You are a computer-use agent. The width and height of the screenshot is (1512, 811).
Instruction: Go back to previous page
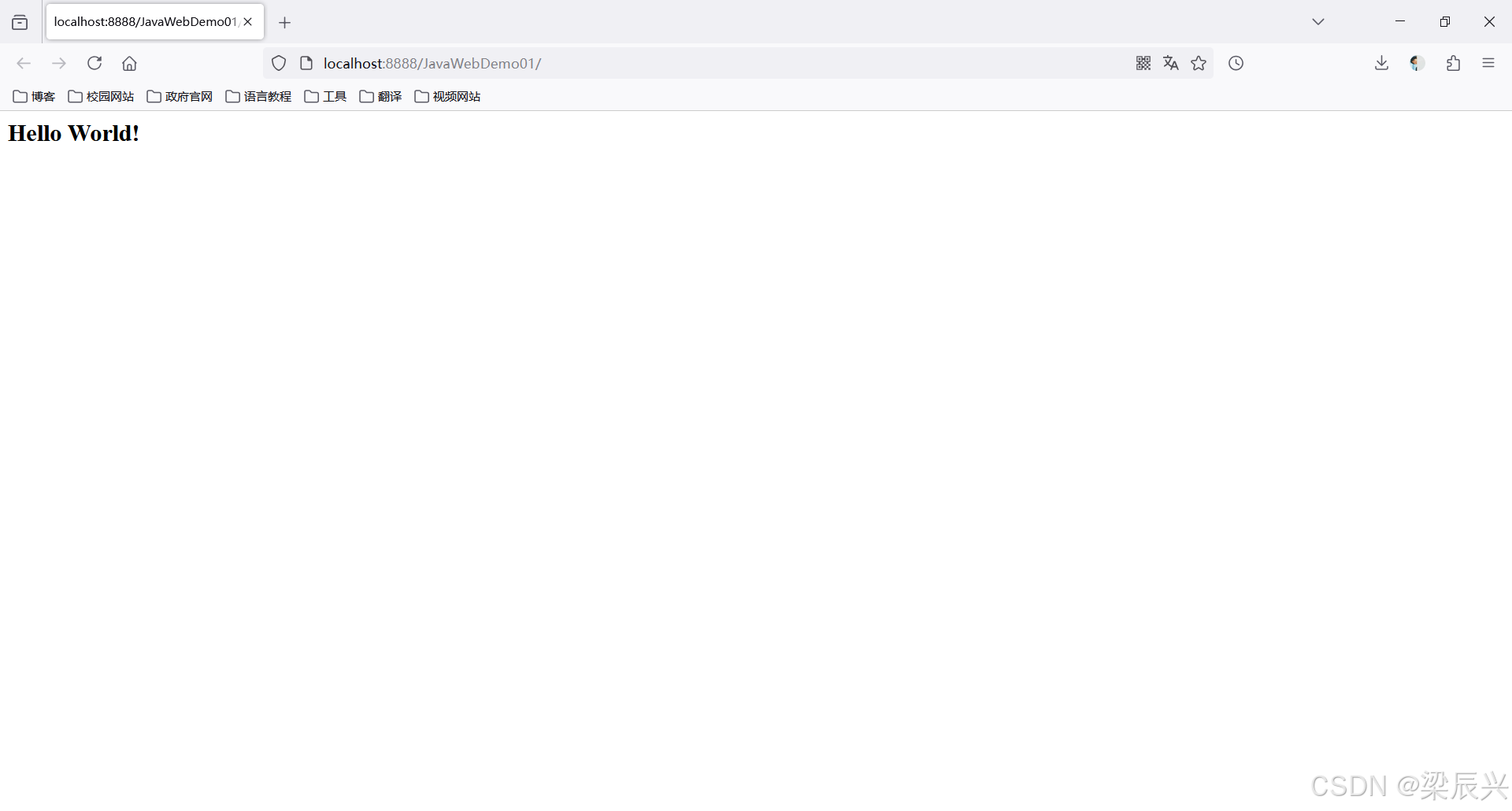pyautogui.click(x=24, y=63)
